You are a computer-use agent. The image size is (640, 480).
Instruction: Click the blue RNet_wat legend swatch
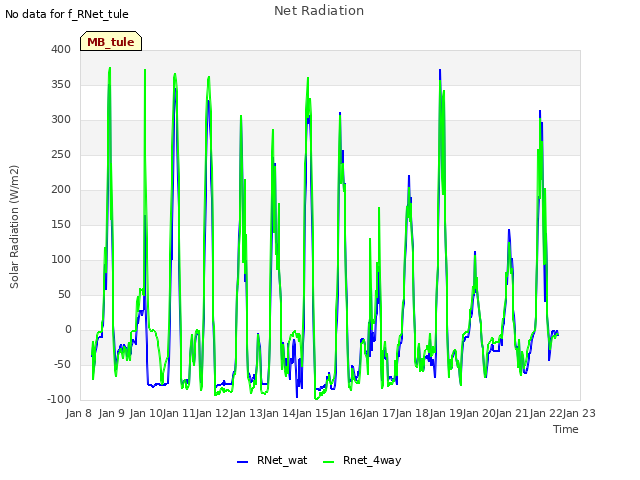click(242, 462)
